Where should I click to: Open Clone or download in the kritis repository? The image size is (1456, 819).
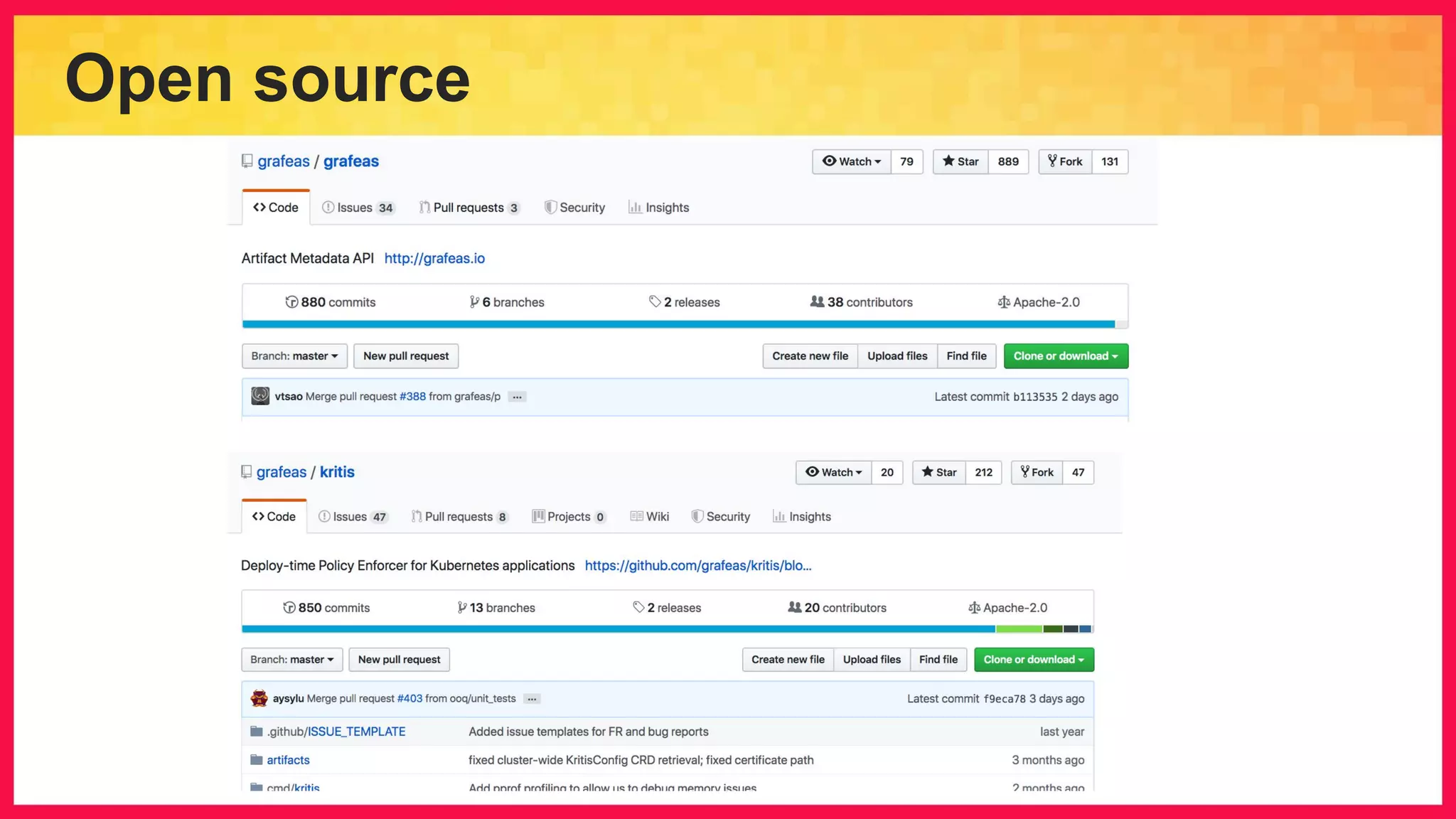1034,660
